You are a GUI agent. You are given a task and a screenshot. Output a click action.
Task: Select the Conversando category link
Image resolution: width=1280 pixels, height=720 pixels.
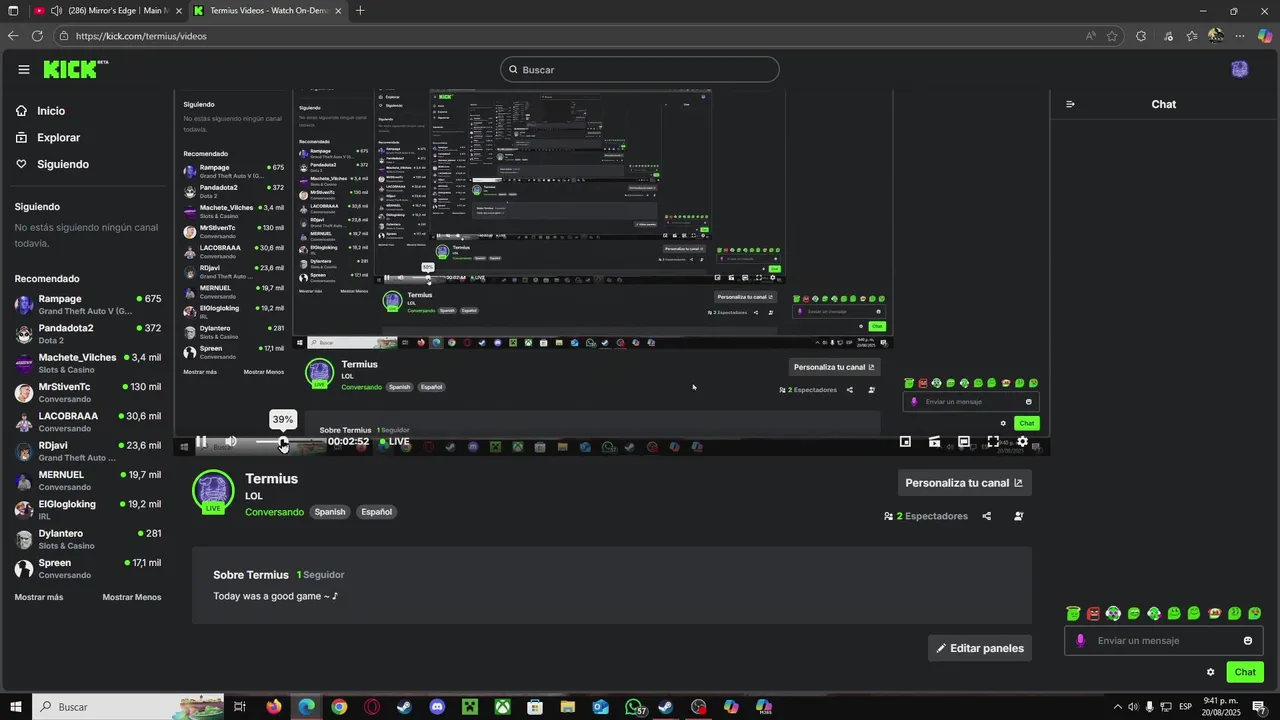click(274, 512)
